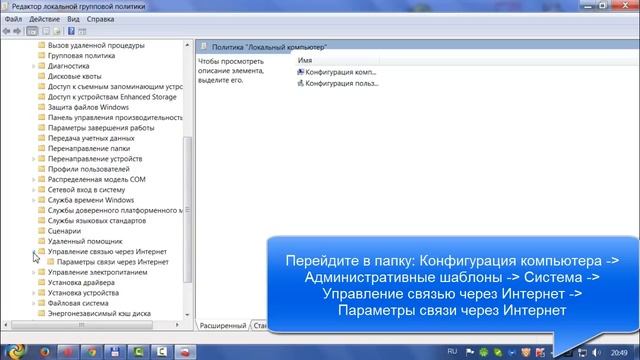Viewport: 640px width, 360px height.
Task: Click the RU language indicator in tray
Action: click(x=452, y=351)
